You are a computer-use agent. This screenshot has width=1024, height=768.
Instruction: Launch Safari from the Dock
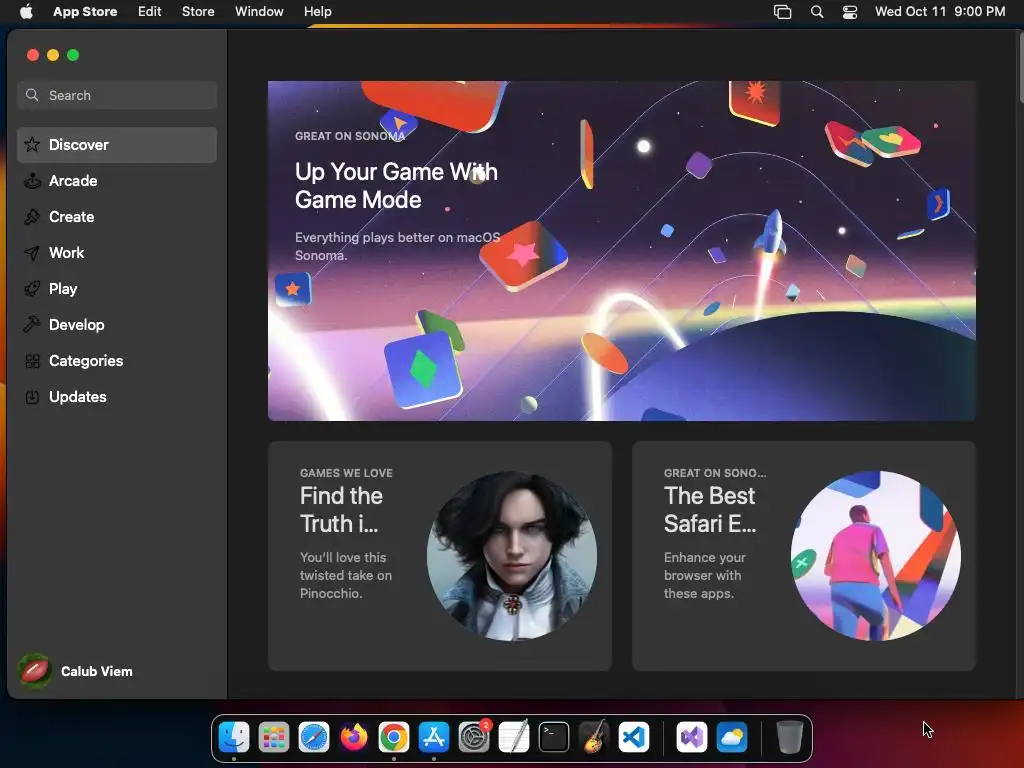(313, 737)
